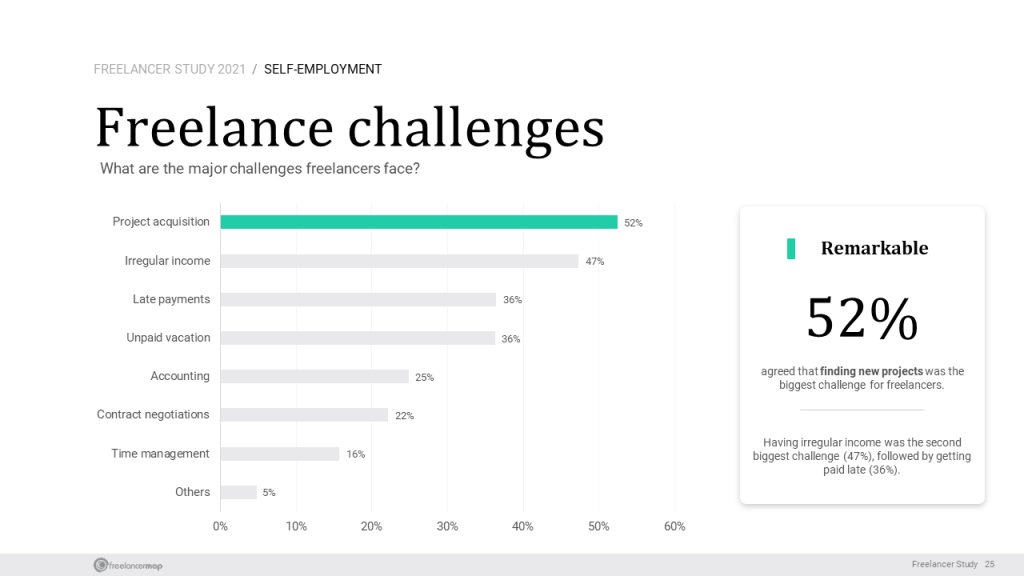Click the Late payments bar

click(358, 300)
